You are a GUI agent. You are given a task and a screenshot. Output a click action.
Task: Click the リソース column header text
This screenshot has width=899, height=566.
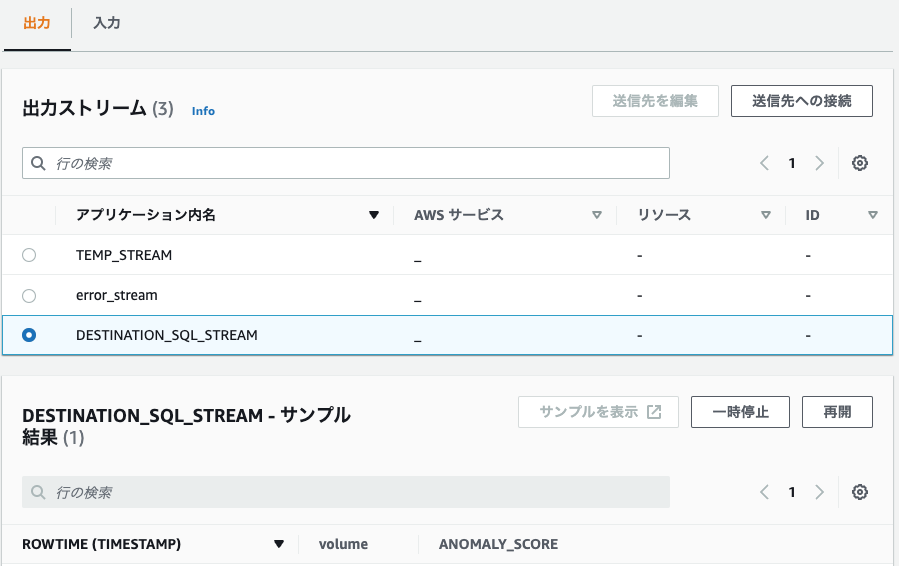[664, 215]
